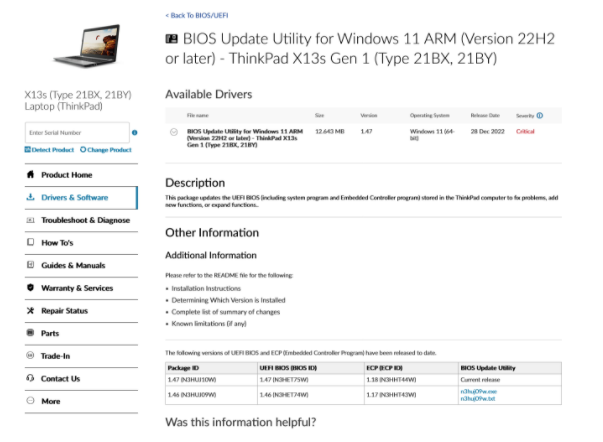This screenshot has height=442, width=603.
Task: Click the Critical severity label
Action: click(x=525, y=132)
